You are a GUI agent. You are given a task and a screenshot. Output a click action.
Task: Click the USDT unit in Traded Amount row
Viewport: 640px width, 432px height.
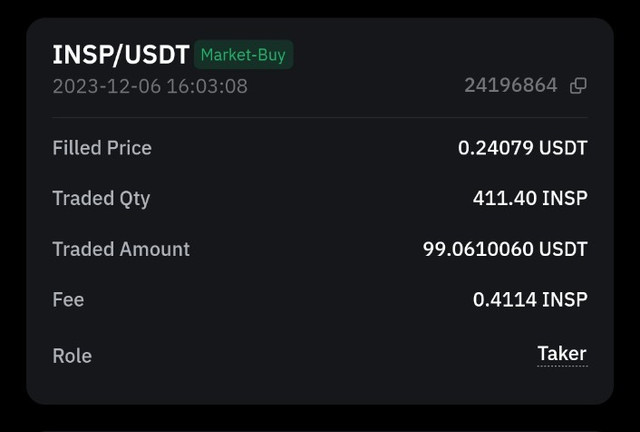pyautogui.click(x=563, y=249)
